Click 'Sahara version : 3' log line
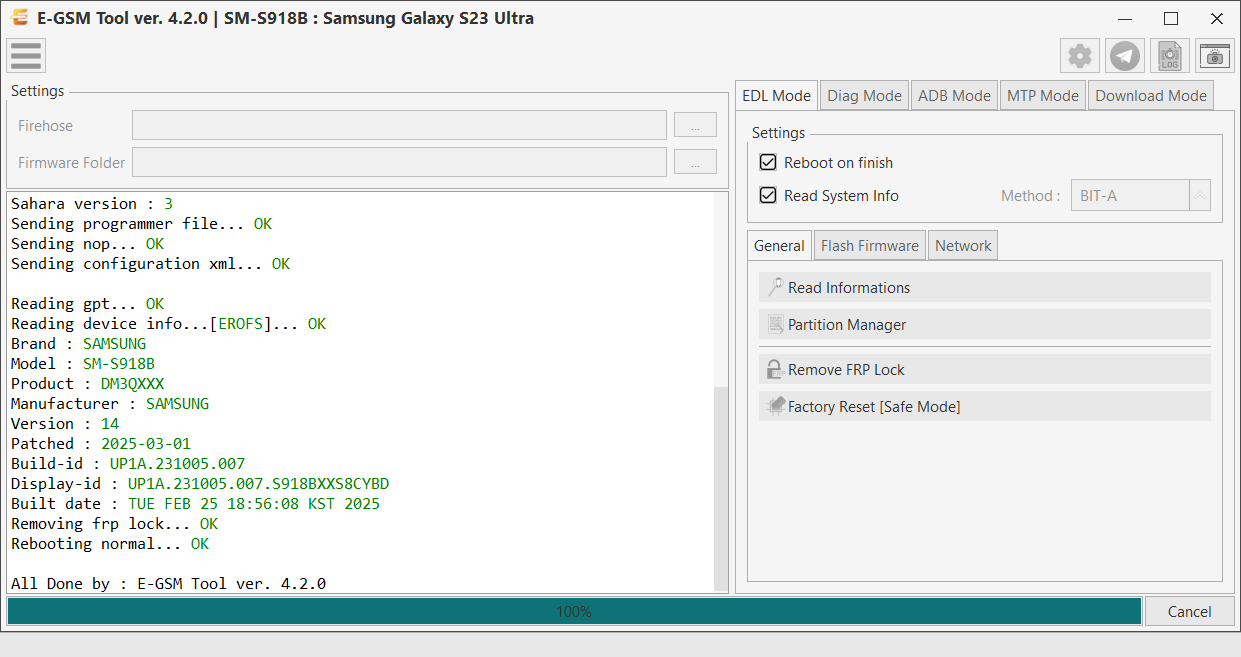This screenshot has width=1241, height=657. pos(92,203)
